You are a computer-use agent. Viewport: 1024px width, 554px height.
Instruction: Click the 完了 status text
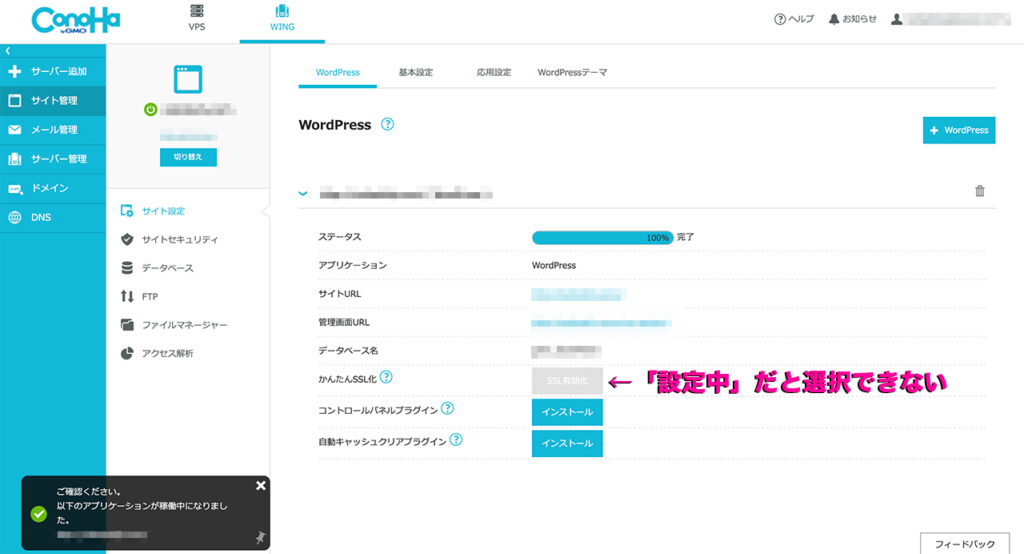pos(685,237)
